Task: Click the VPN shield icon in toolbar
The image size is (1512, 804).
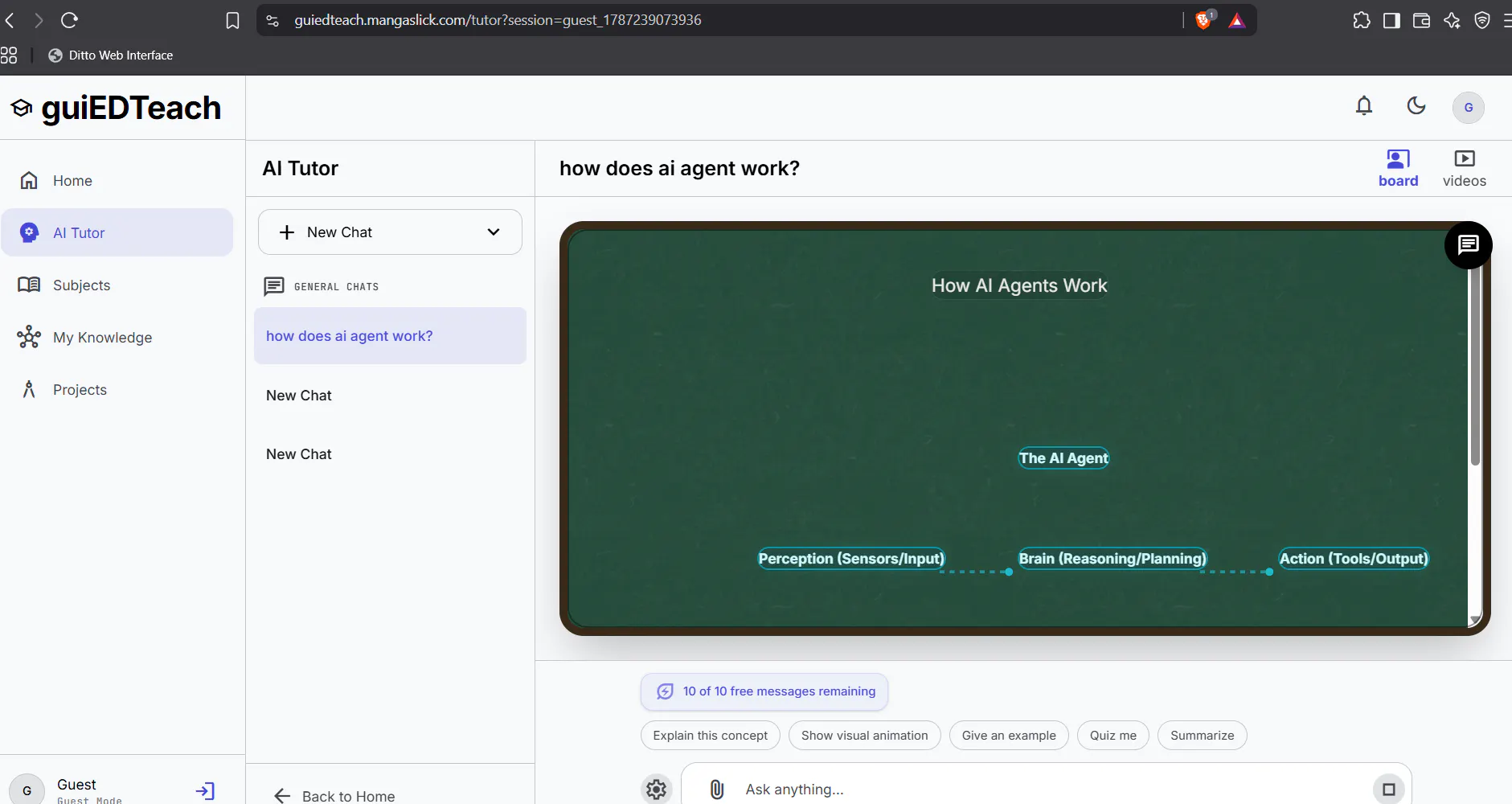Action: pos(1482,20)
